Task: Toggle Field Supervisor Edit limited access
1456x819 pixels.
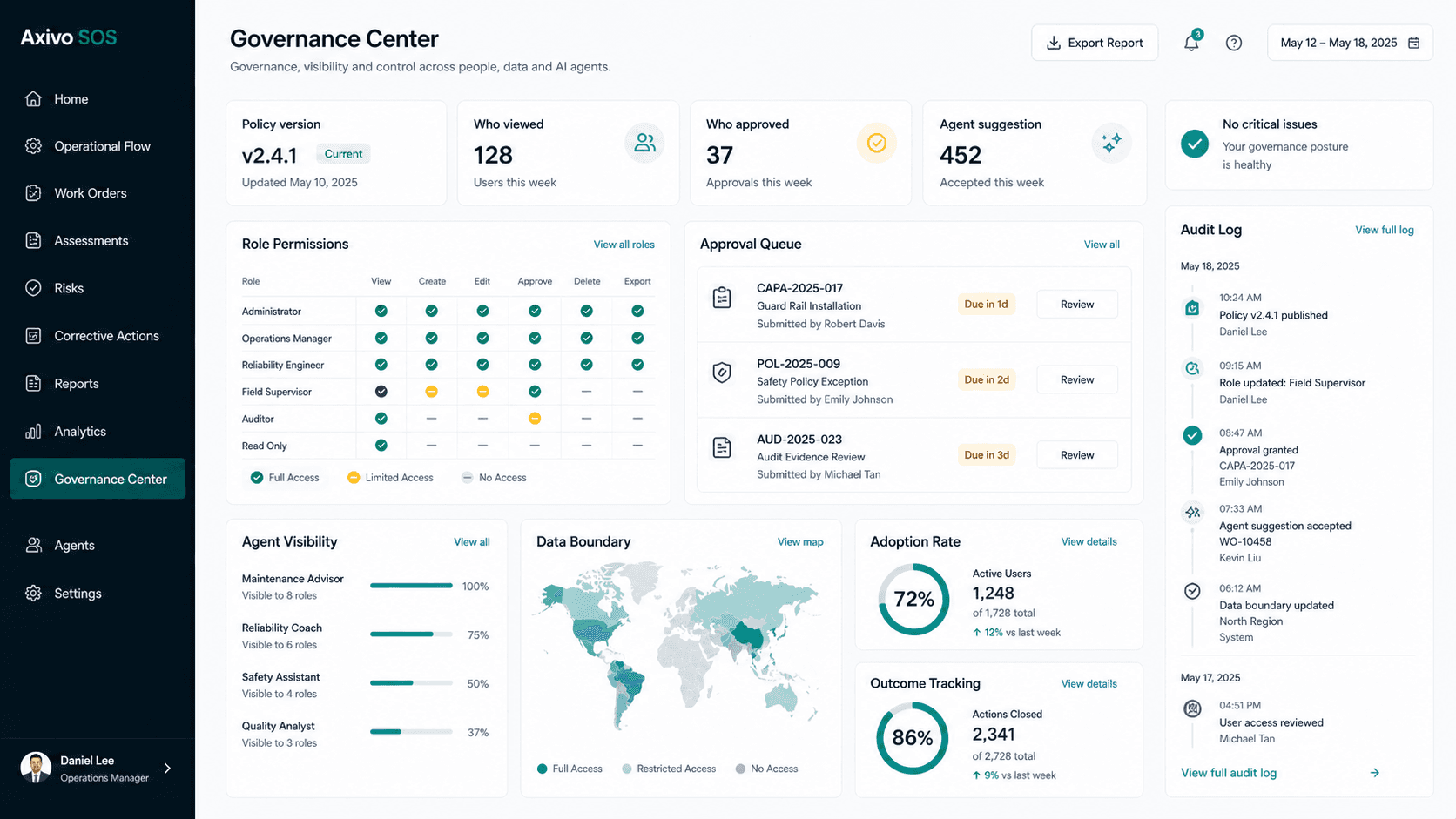Action: (482, 392)
